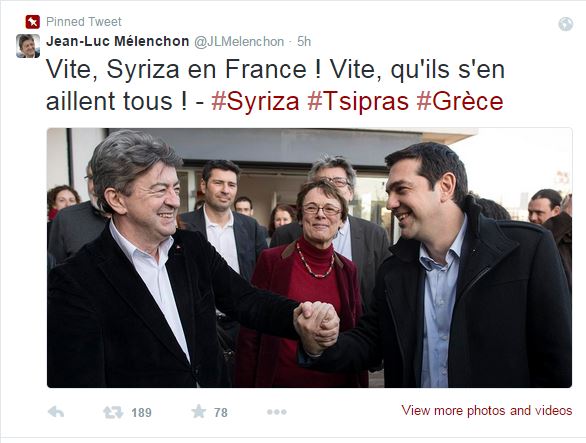The height and width of the screenshot is (443, 586).
Task: Click the 189 retweet count
Action: point(141,413)
